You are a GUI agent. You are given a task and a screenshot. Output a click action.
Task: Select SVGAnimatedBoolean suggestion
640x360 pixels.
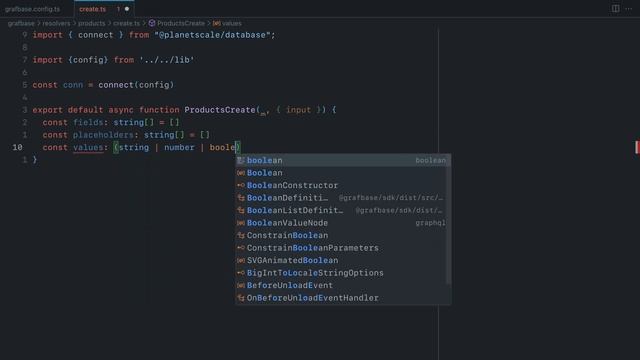tap(343, 260)
